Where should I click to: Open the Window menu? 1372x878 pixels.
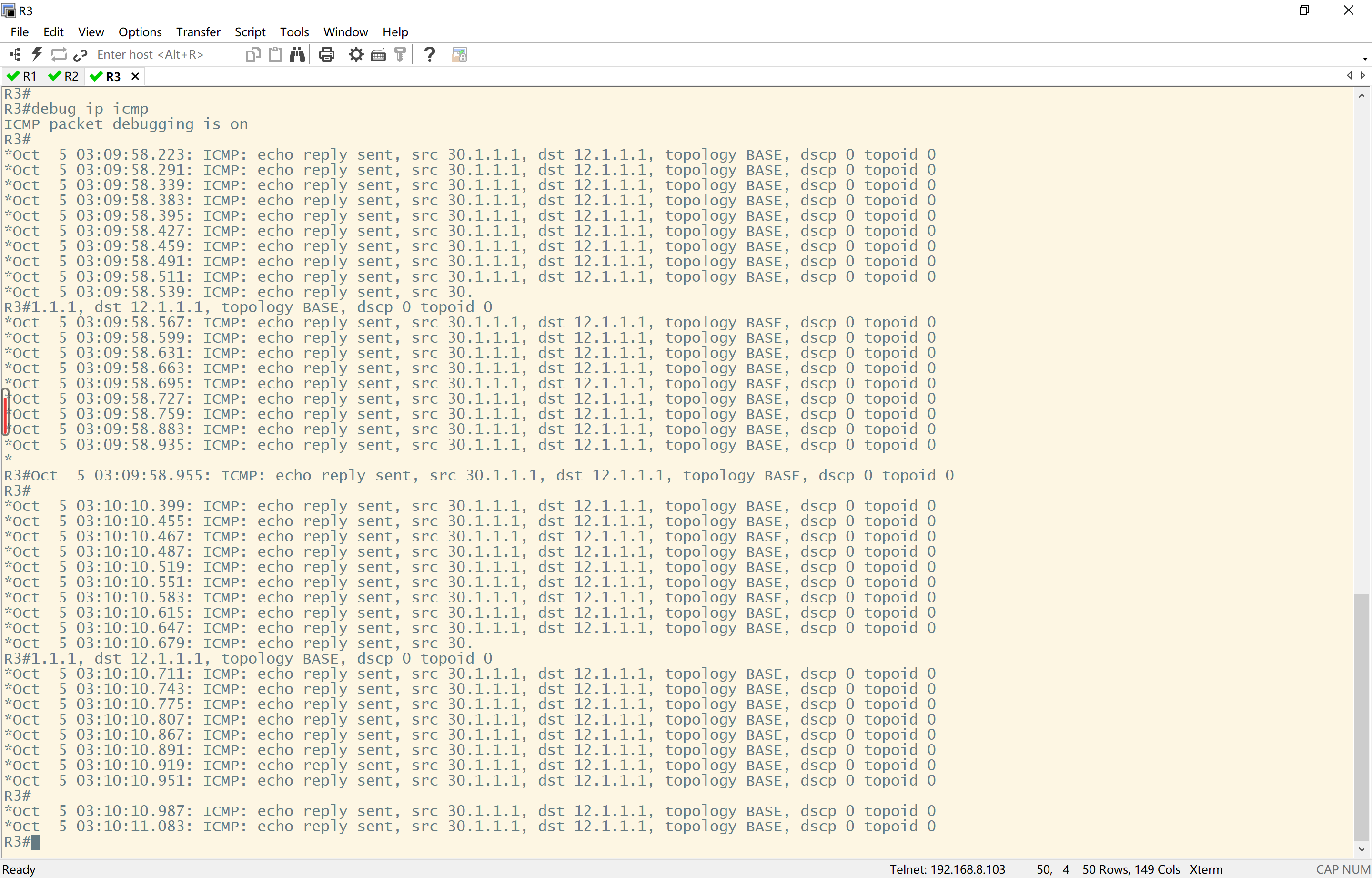[346, 32]
